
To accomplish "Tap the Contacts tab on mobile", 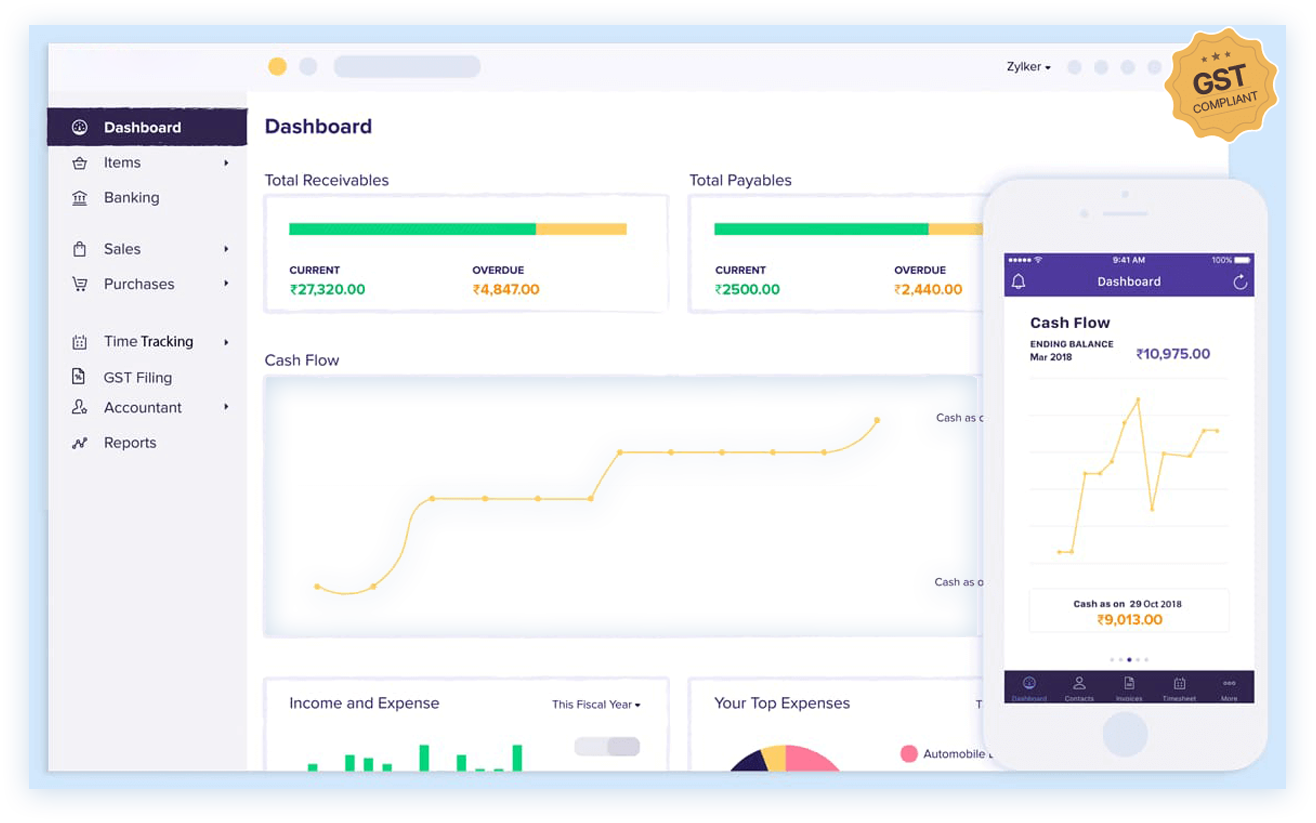I will [x=1079, y=688].
